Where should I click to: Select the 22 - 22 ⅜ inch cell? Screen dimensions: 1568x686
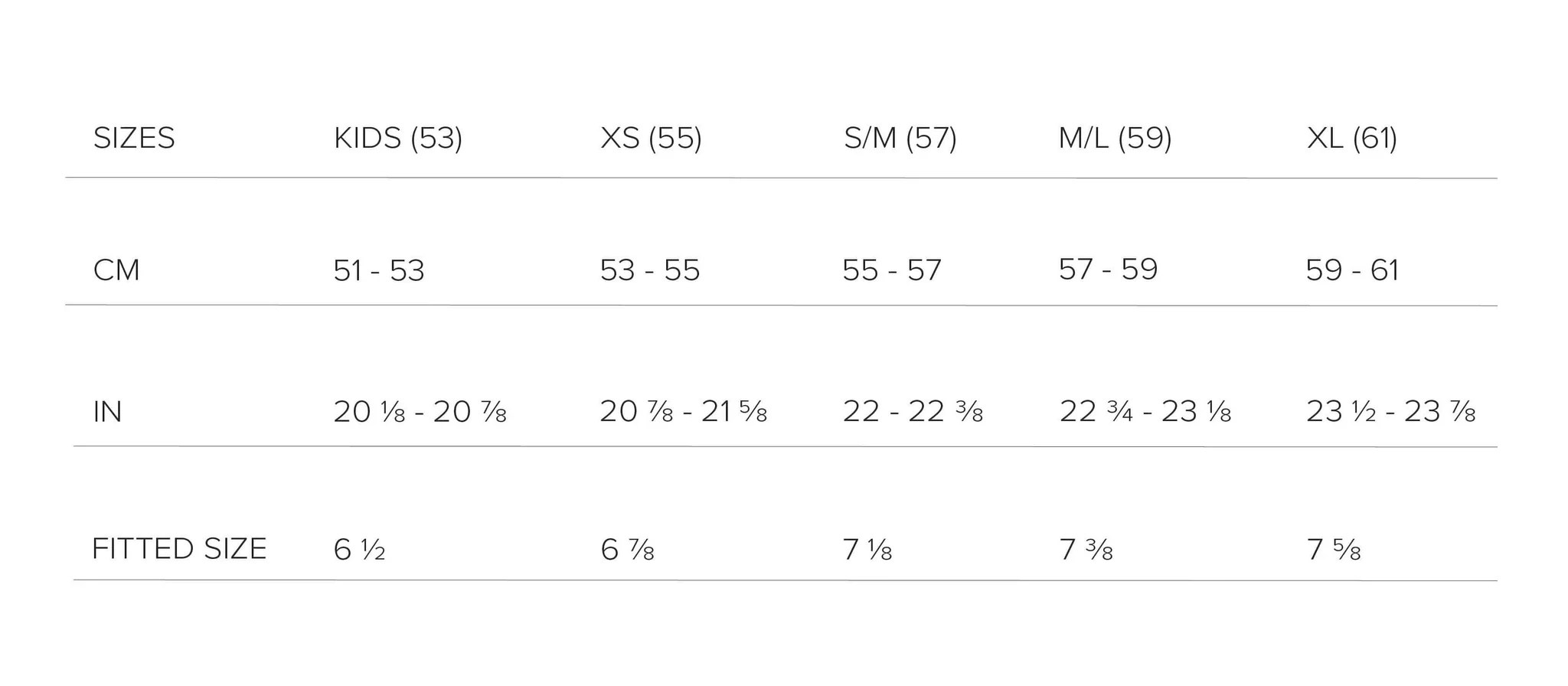click(x=912, y=412)
